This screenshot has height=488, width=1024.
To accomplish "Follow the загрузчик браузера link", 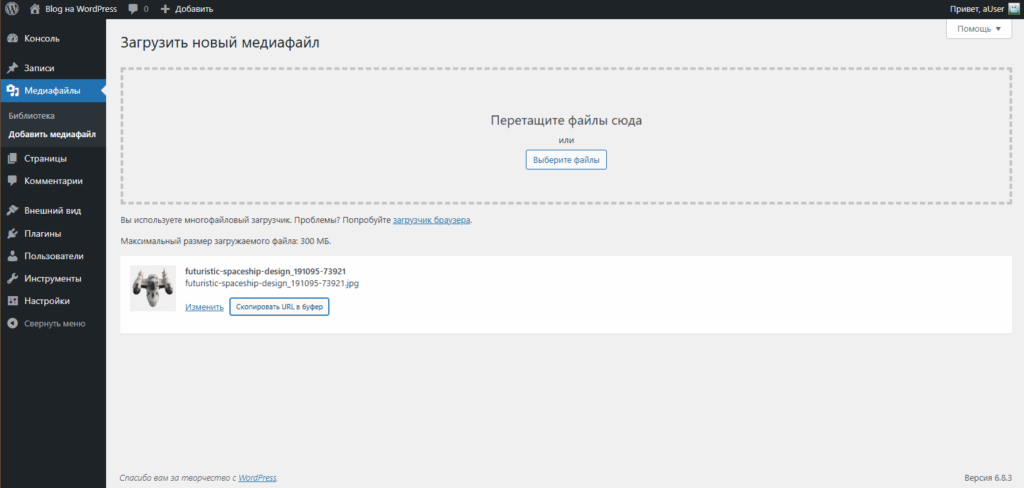I will 431,220.
